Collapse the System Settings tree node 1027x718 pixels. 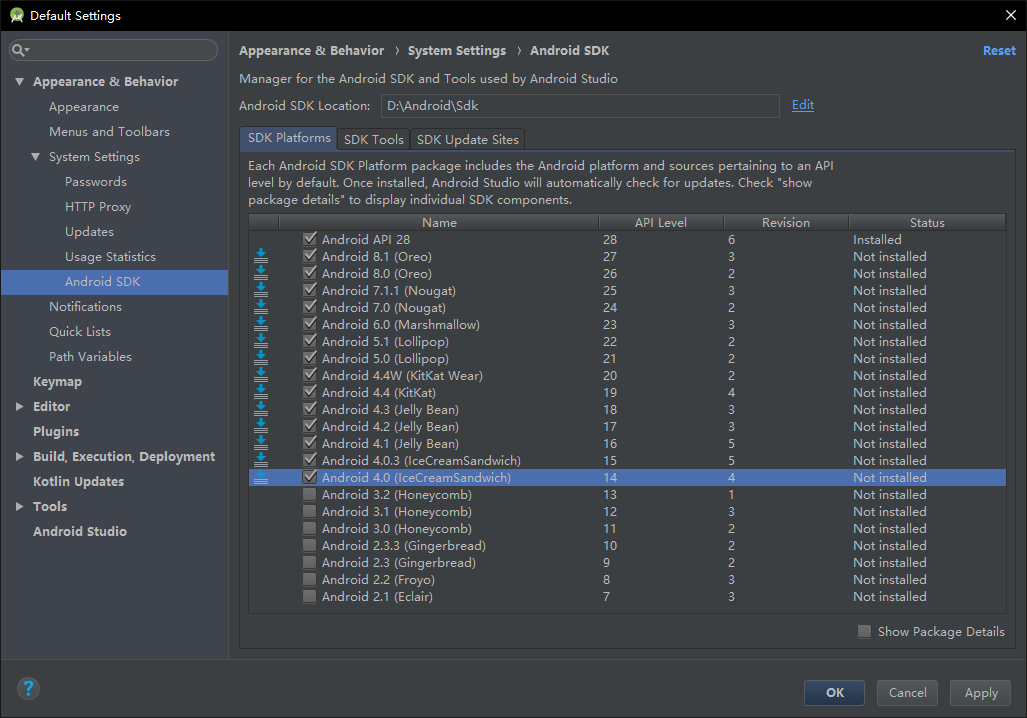pos(35,157)
